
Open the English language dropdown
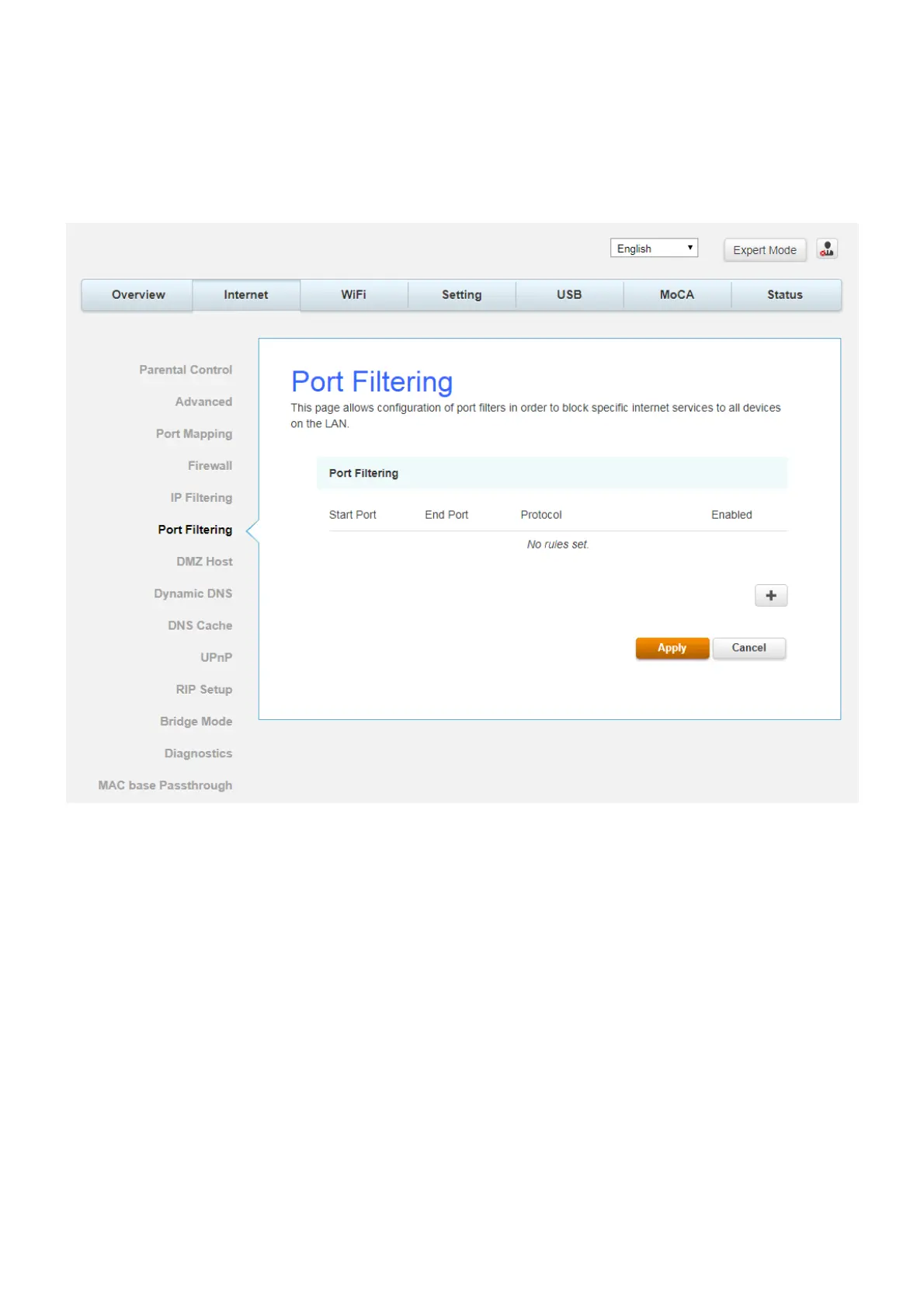pyautogui.click(x=654, y=248)
